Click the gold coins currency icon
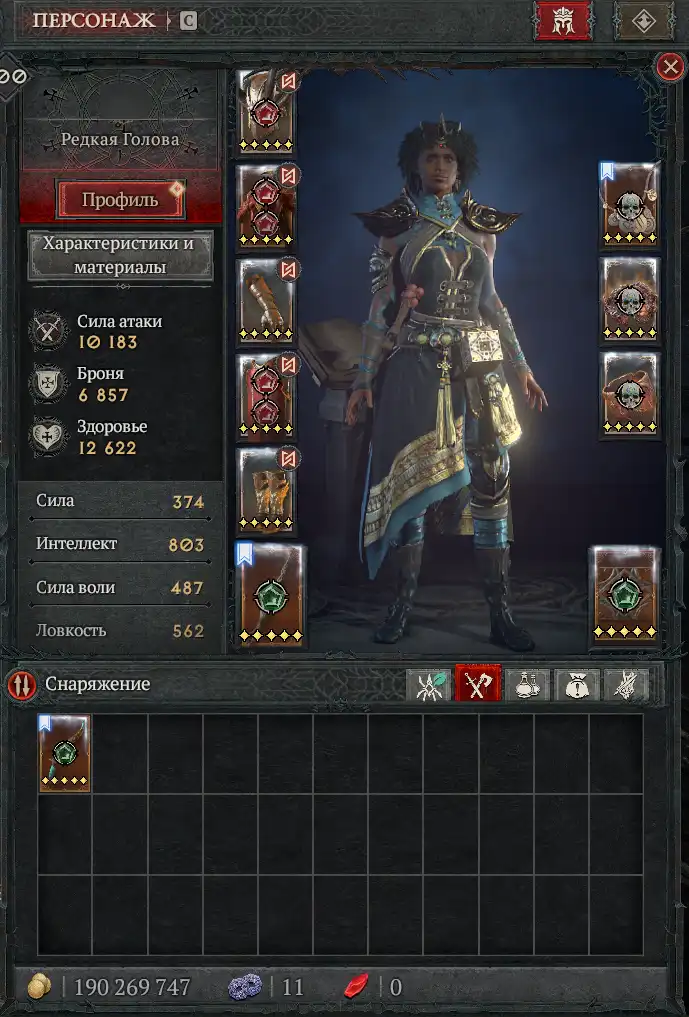 (40, 987)
